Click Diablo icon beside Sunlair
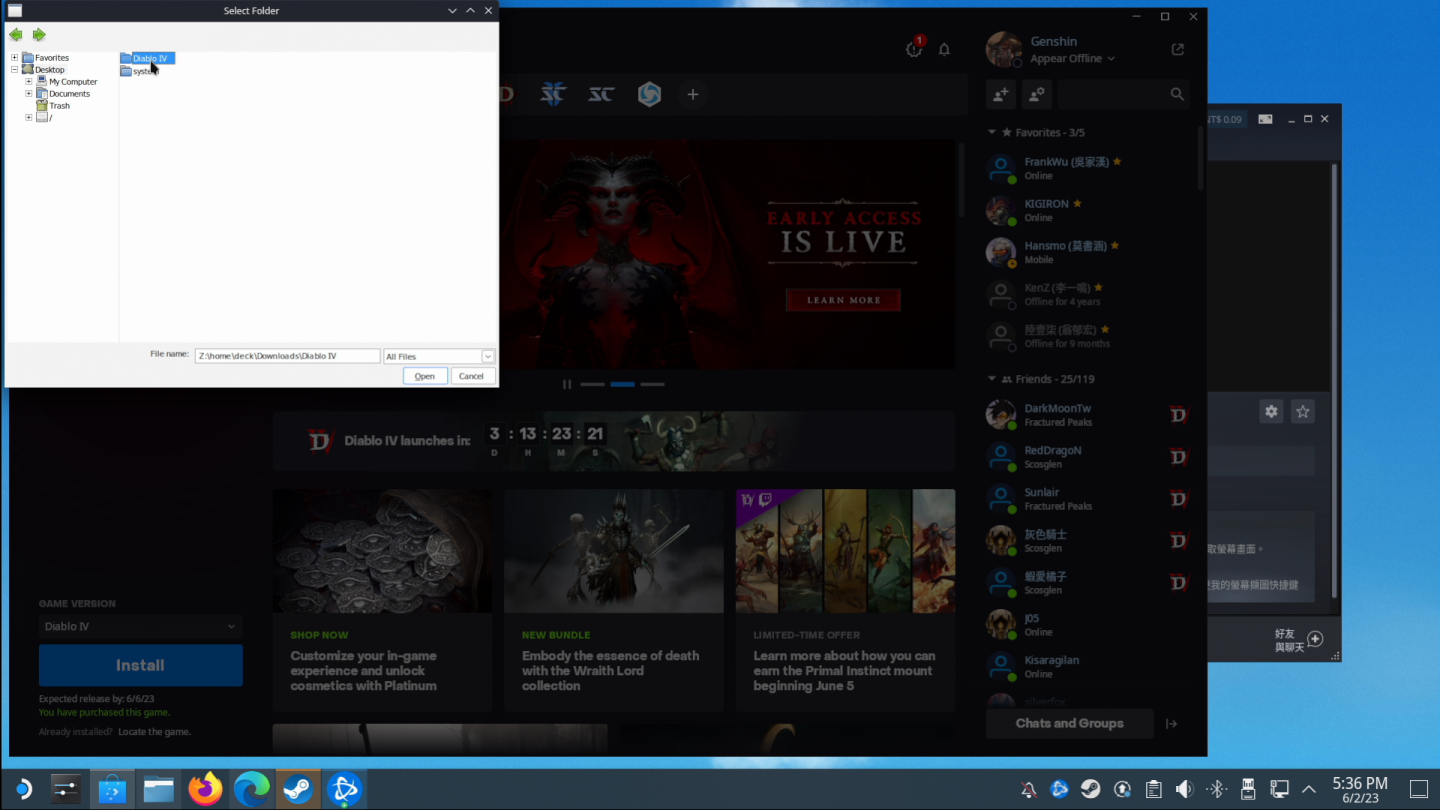This screenshot has height=810, width=1440. pyautogui.click(x=1179, y=499)
